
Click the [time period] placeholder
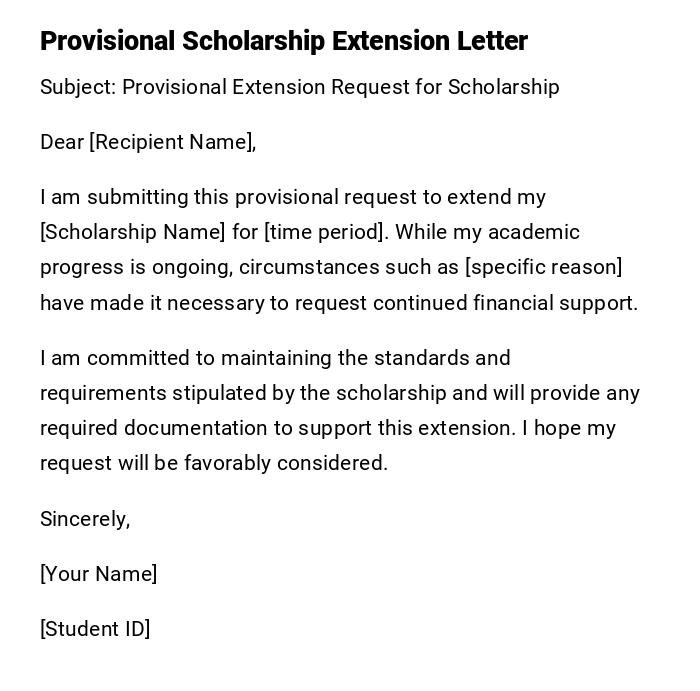[x=324, y=232]
